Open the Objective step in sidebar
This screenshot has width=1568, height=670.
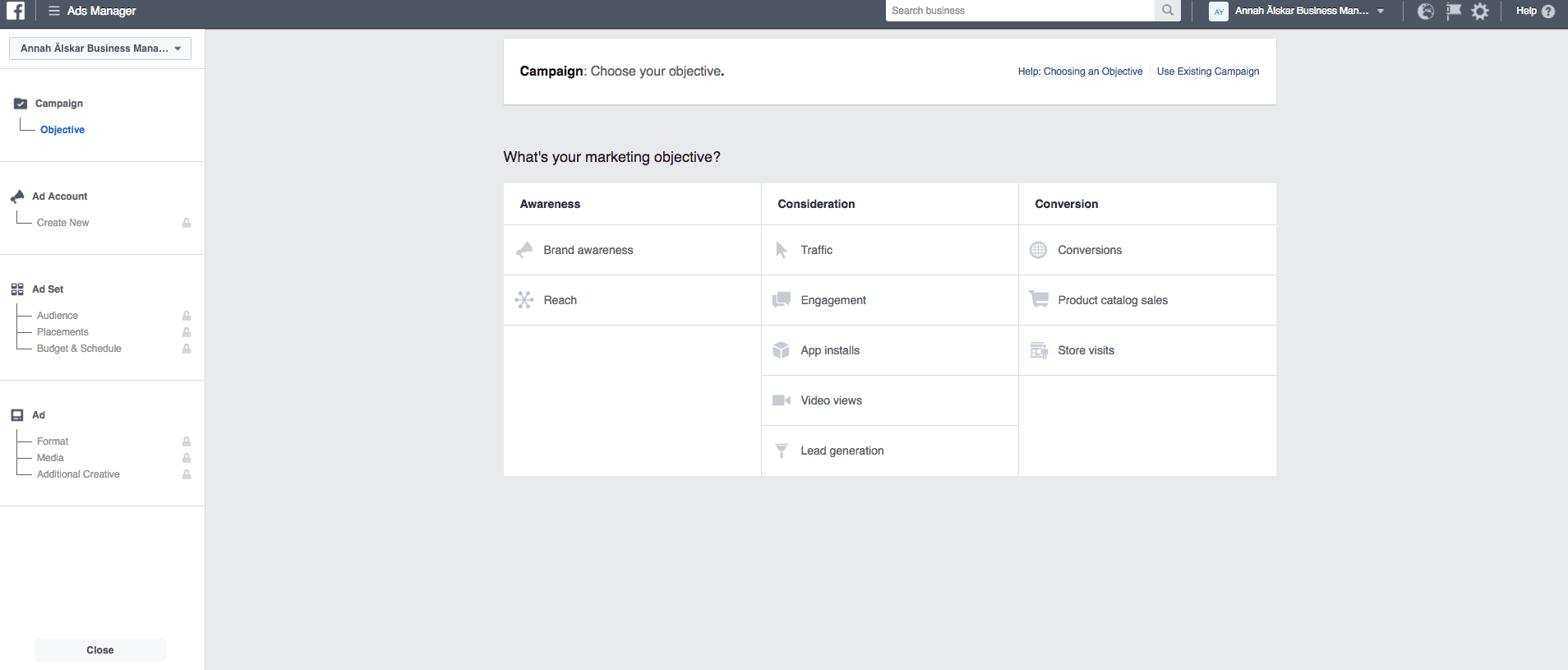(62, 130)
